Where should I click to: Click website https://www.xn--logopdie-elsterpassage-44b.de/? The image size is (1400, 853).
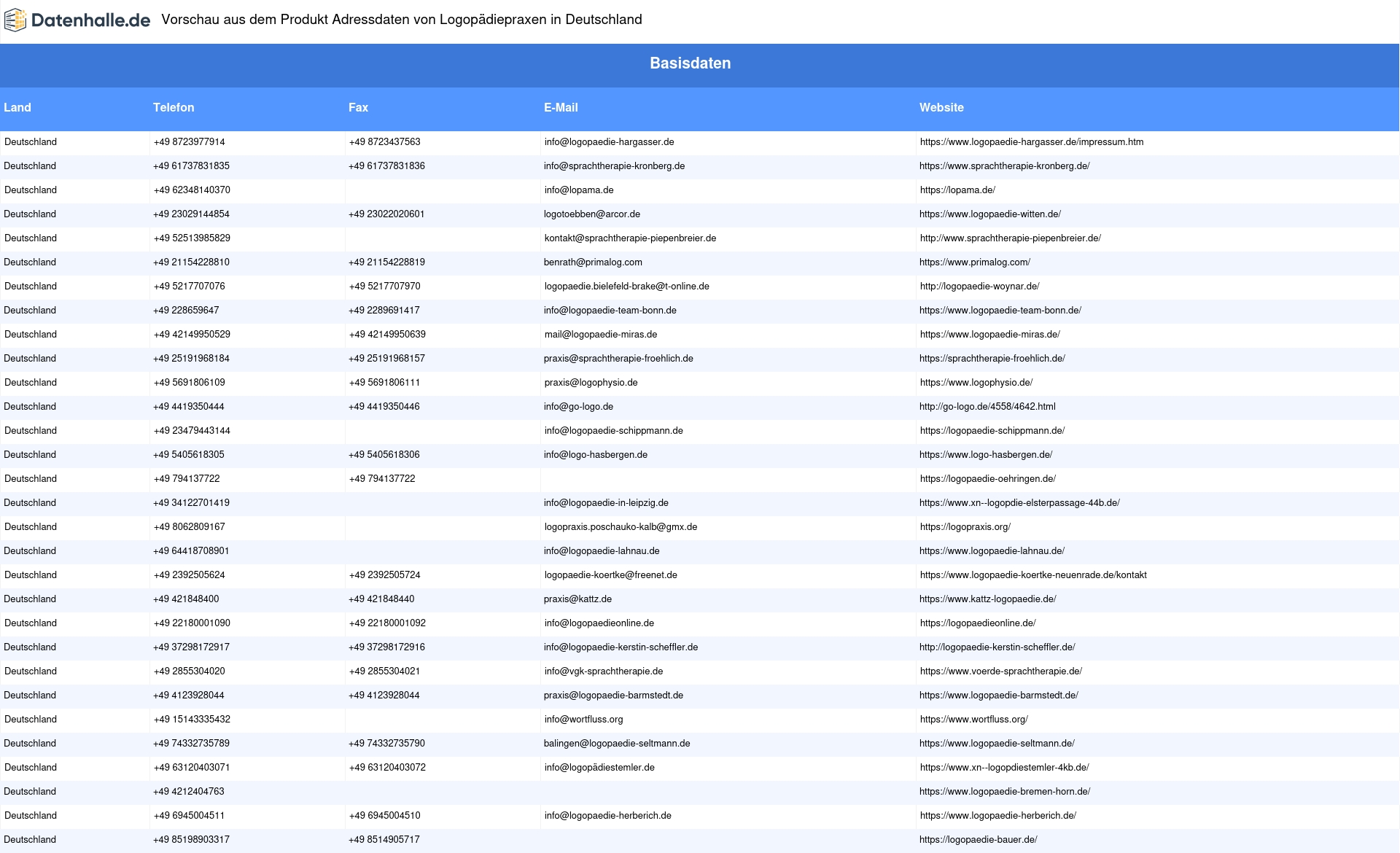click(1019, 503)
